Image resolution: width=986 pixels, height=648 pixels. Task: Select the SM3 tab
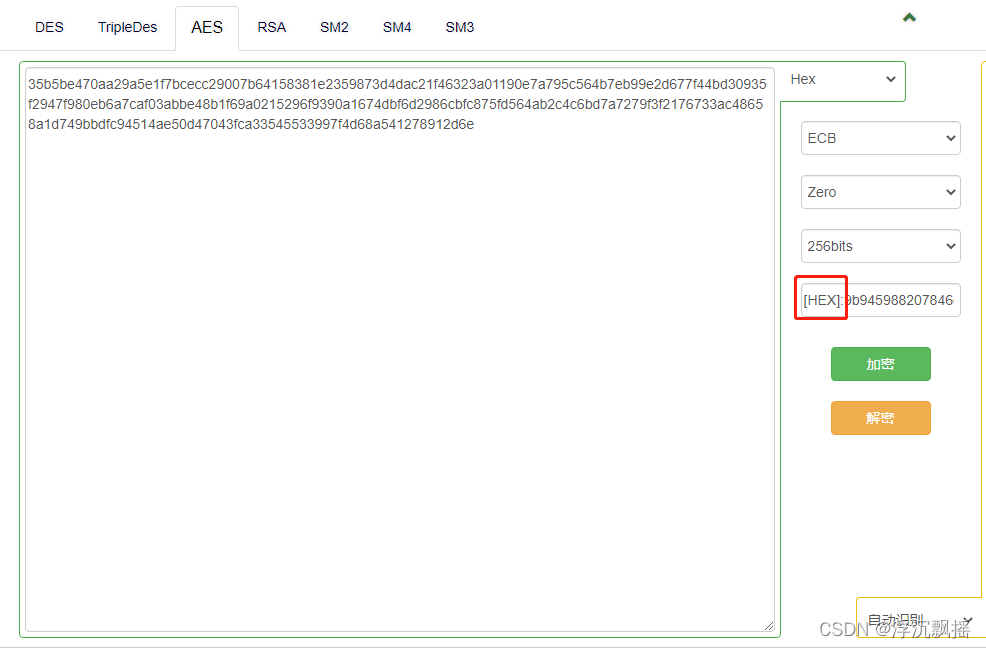tap(460, 28)
